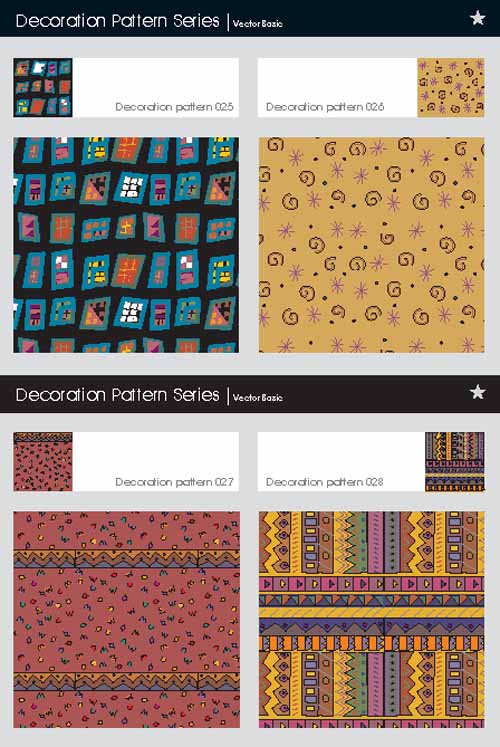The width and height of the screenshot is (500, 747).
Task: Click 'Vector Basic' text in second header
Action: pyautogui.click(x=258, y=397)
